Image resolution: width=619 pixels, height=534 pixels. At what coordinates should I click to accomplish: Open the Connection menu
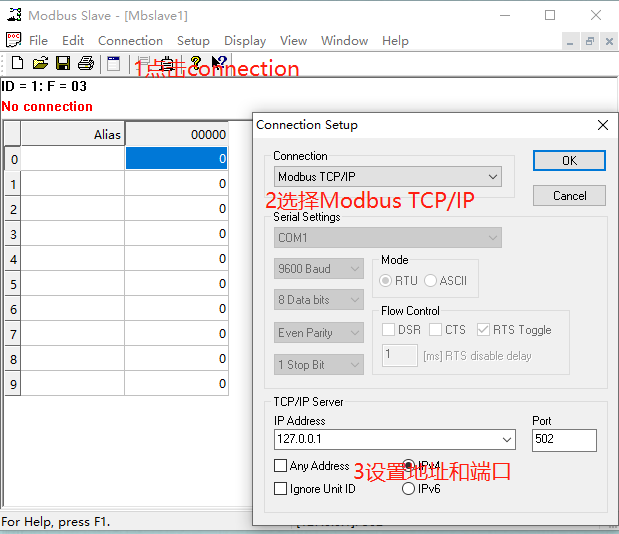click(x=130, y=41)
